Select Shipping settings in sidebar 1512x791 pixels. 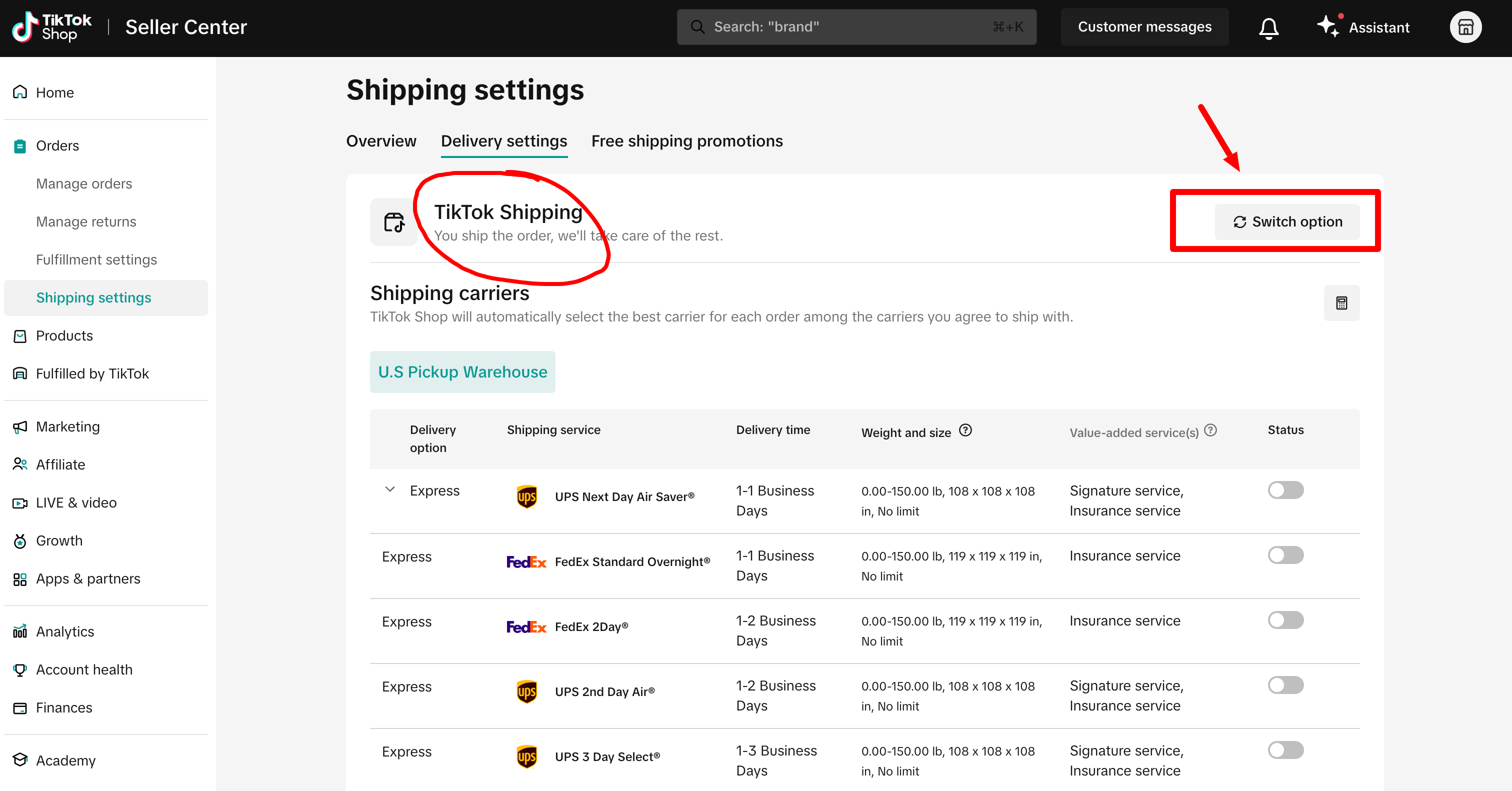[105, 297]
